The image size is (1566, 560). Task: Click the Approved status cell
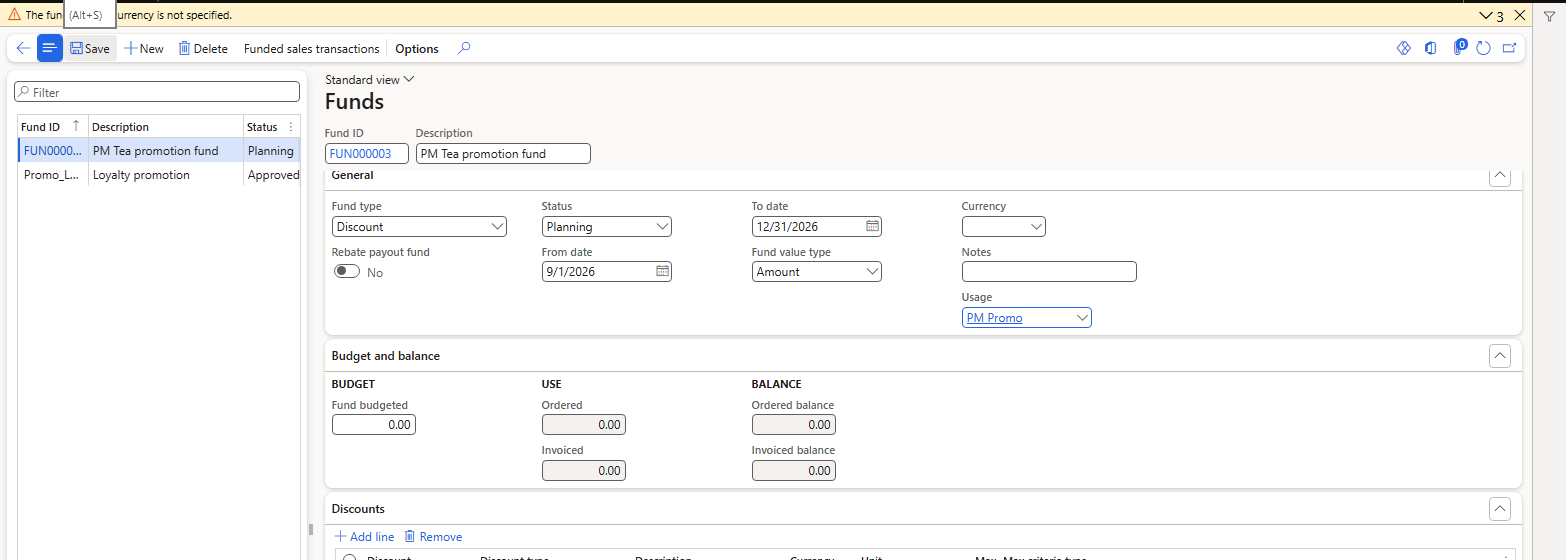click(273, 174)
